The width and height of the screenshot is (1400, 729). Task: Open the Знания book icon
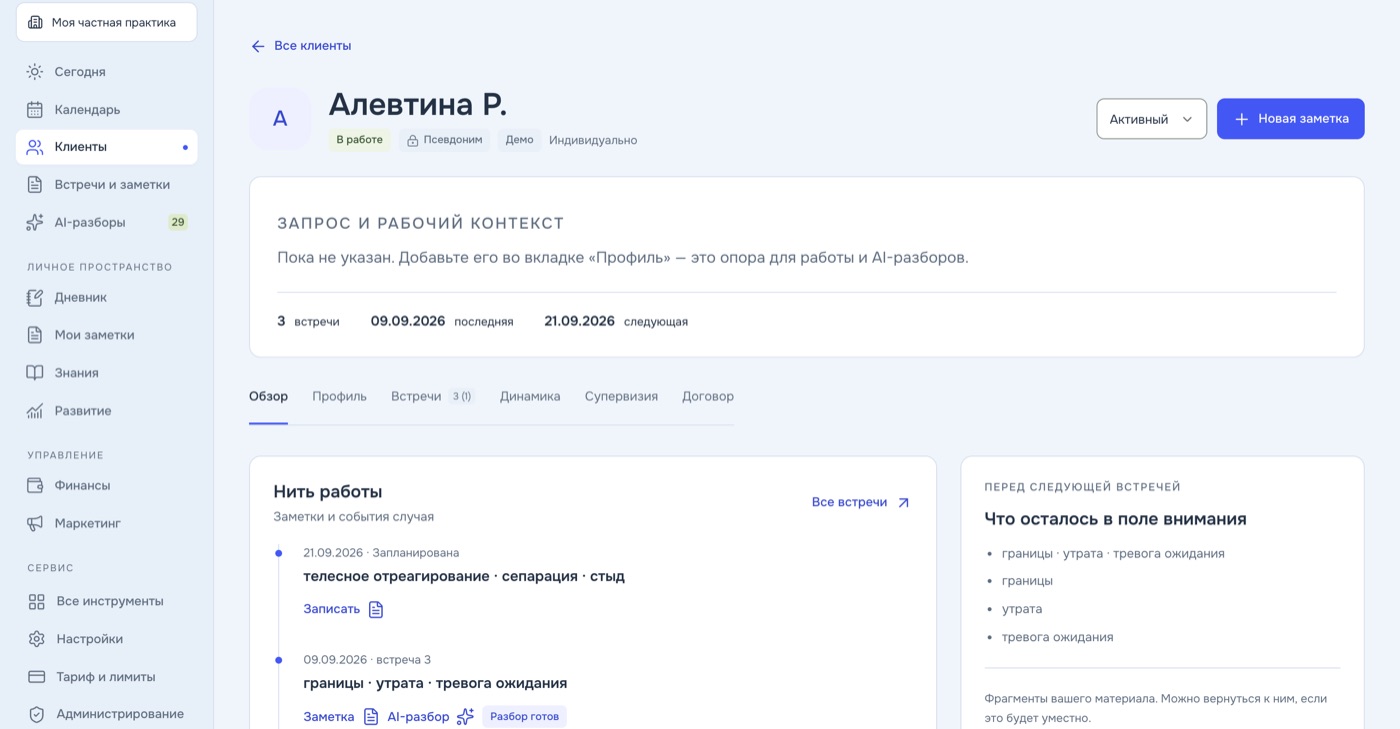tap(35, 373)
